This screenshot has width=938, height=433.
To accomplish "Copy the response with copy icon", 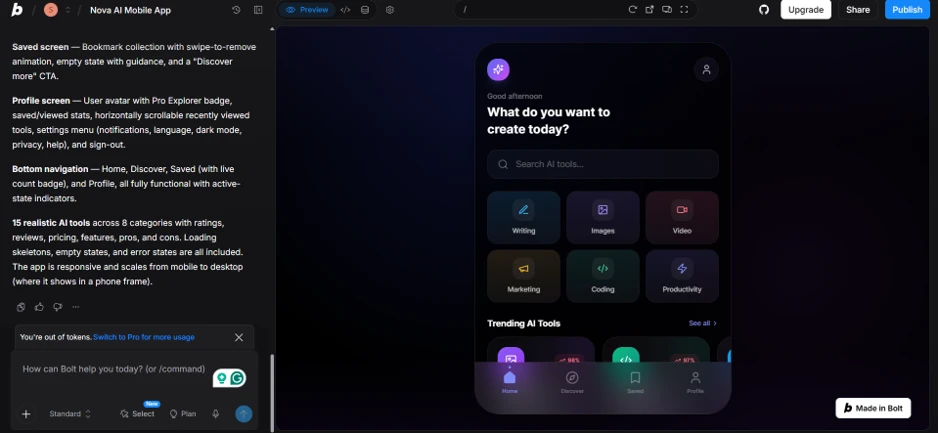I will (21, 307).
